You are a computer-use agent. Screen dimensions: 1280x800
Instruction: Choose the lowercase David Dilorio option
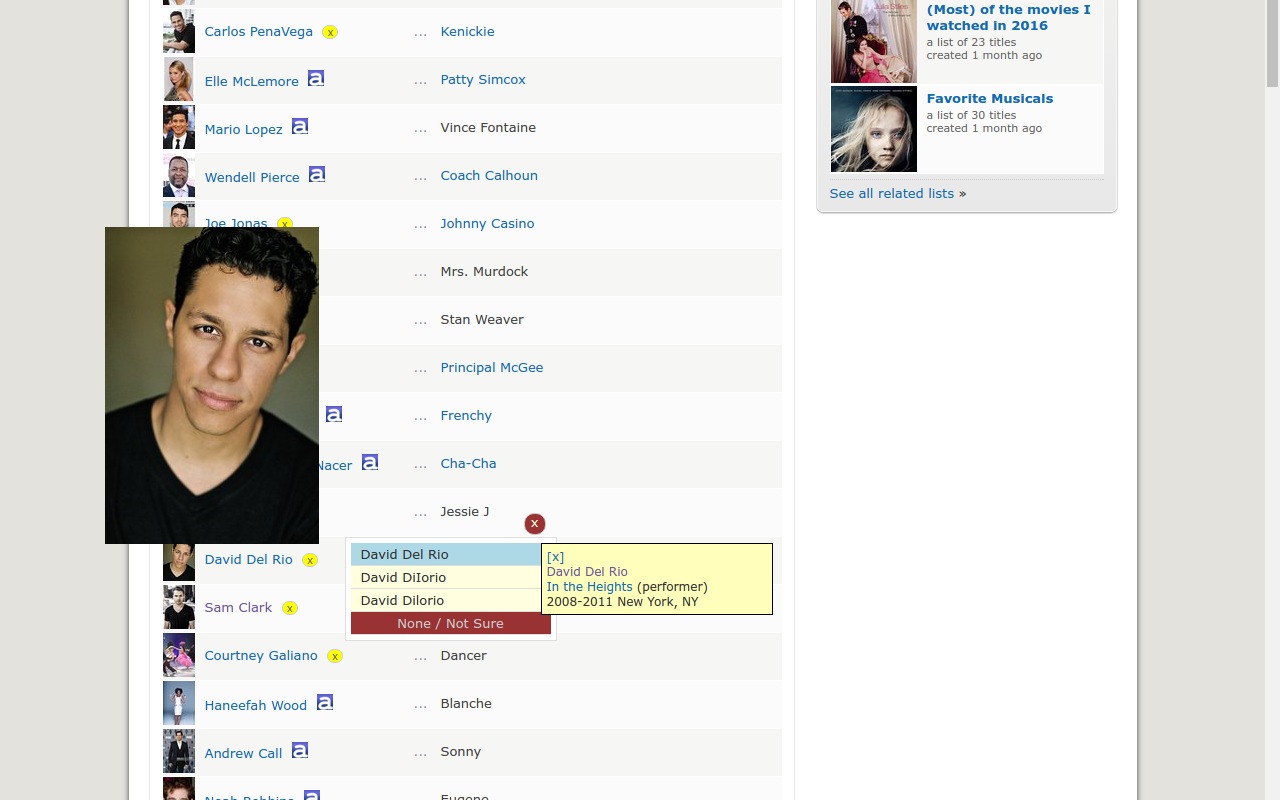click(x=446, y=600)
